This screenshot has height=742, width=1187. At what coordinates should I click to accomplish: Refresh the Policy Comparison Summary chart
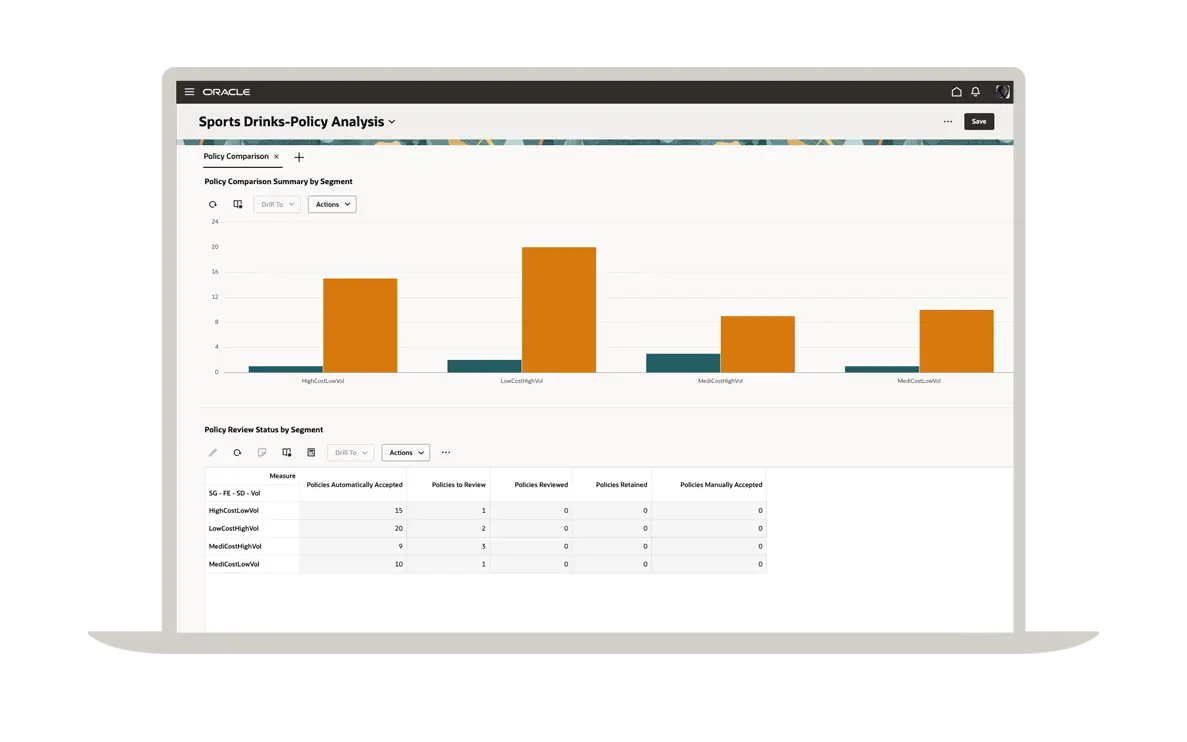click(x=213, y=204)
